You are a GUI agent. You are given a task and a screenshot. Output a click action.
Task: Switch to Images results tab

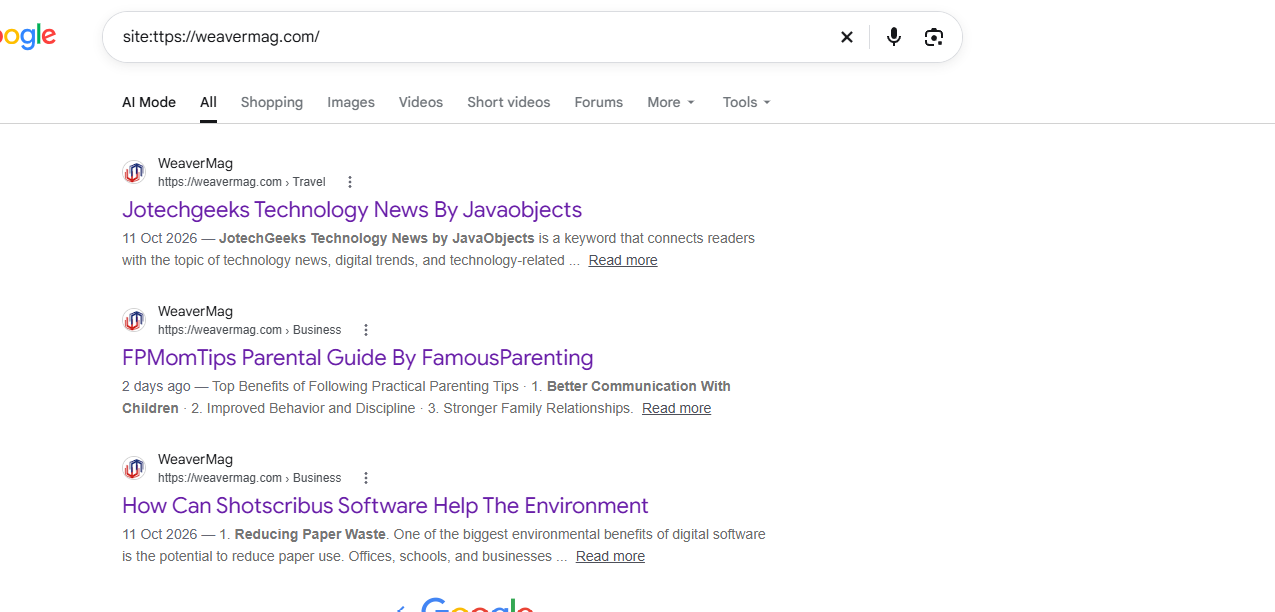pyautogui.click(x=351, y=102)
